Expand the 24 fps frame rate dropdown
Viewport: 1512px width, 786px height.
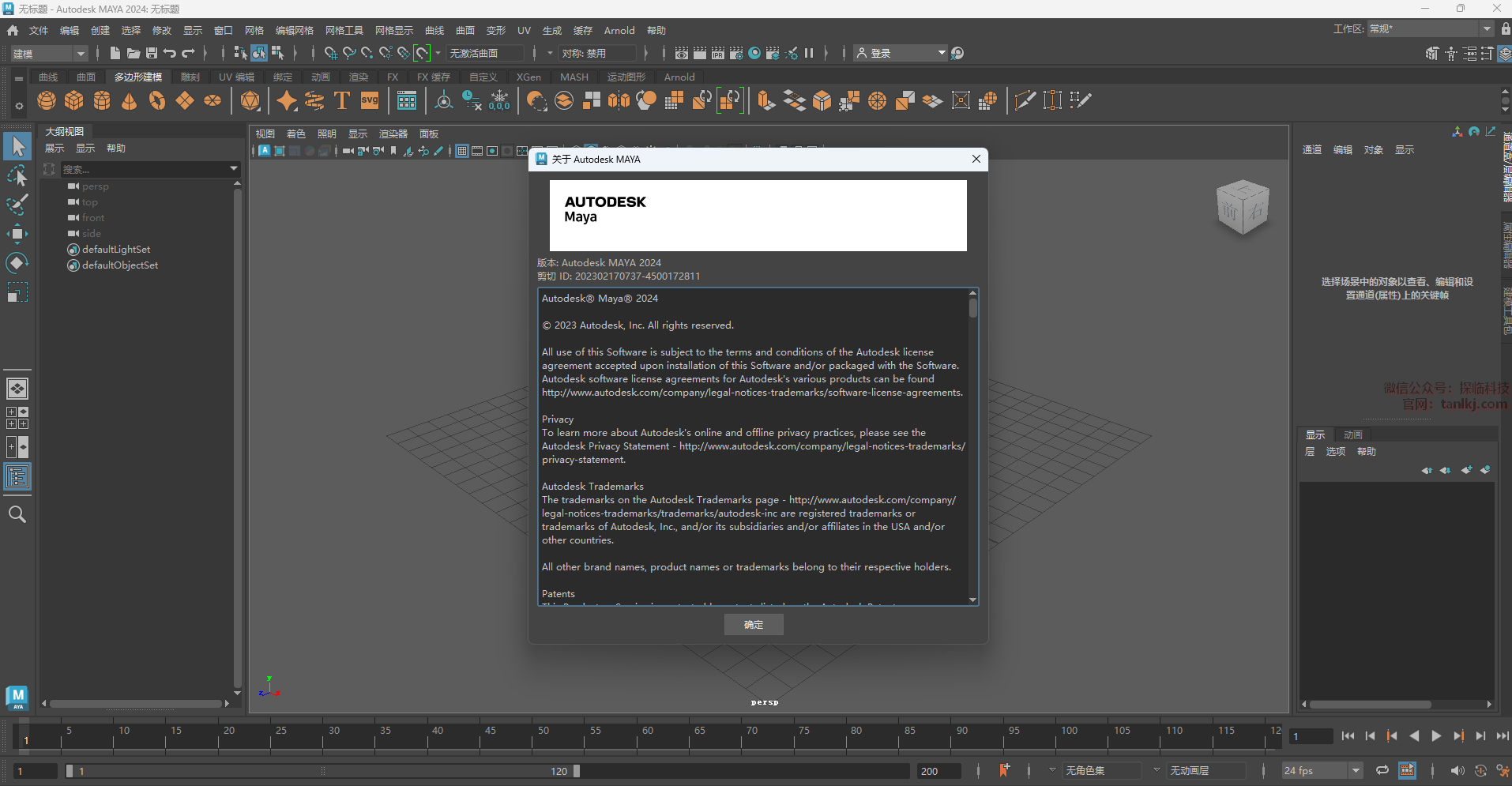[x=1356, y=770]
